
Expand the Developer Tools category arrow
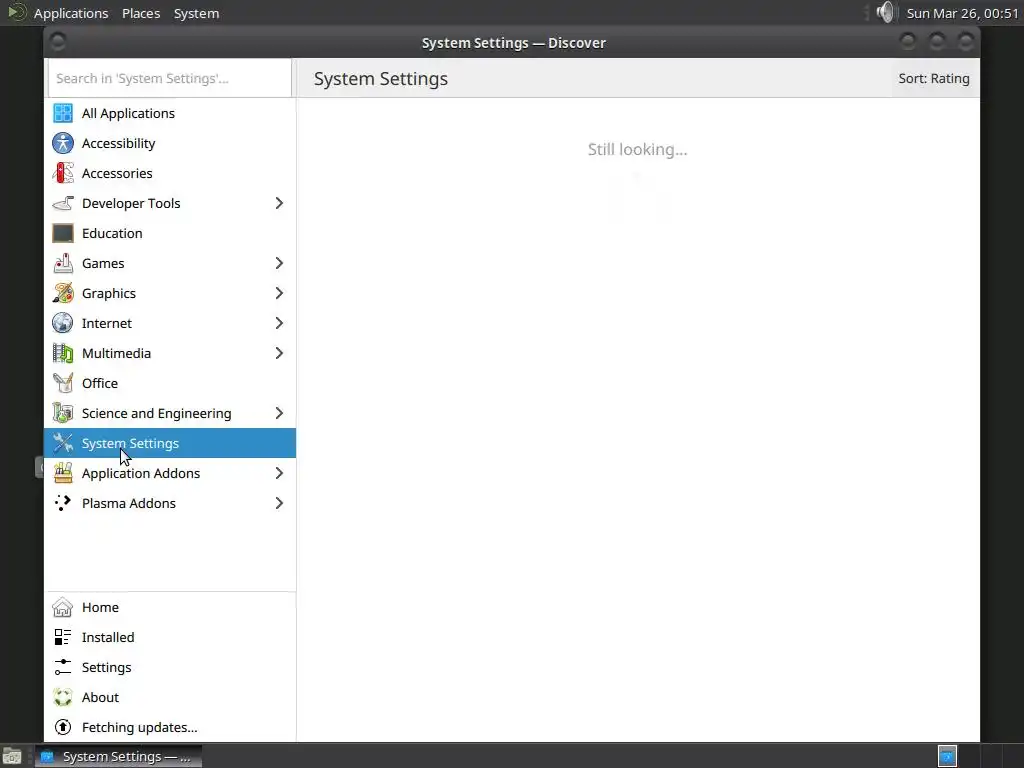click(279, 203)
